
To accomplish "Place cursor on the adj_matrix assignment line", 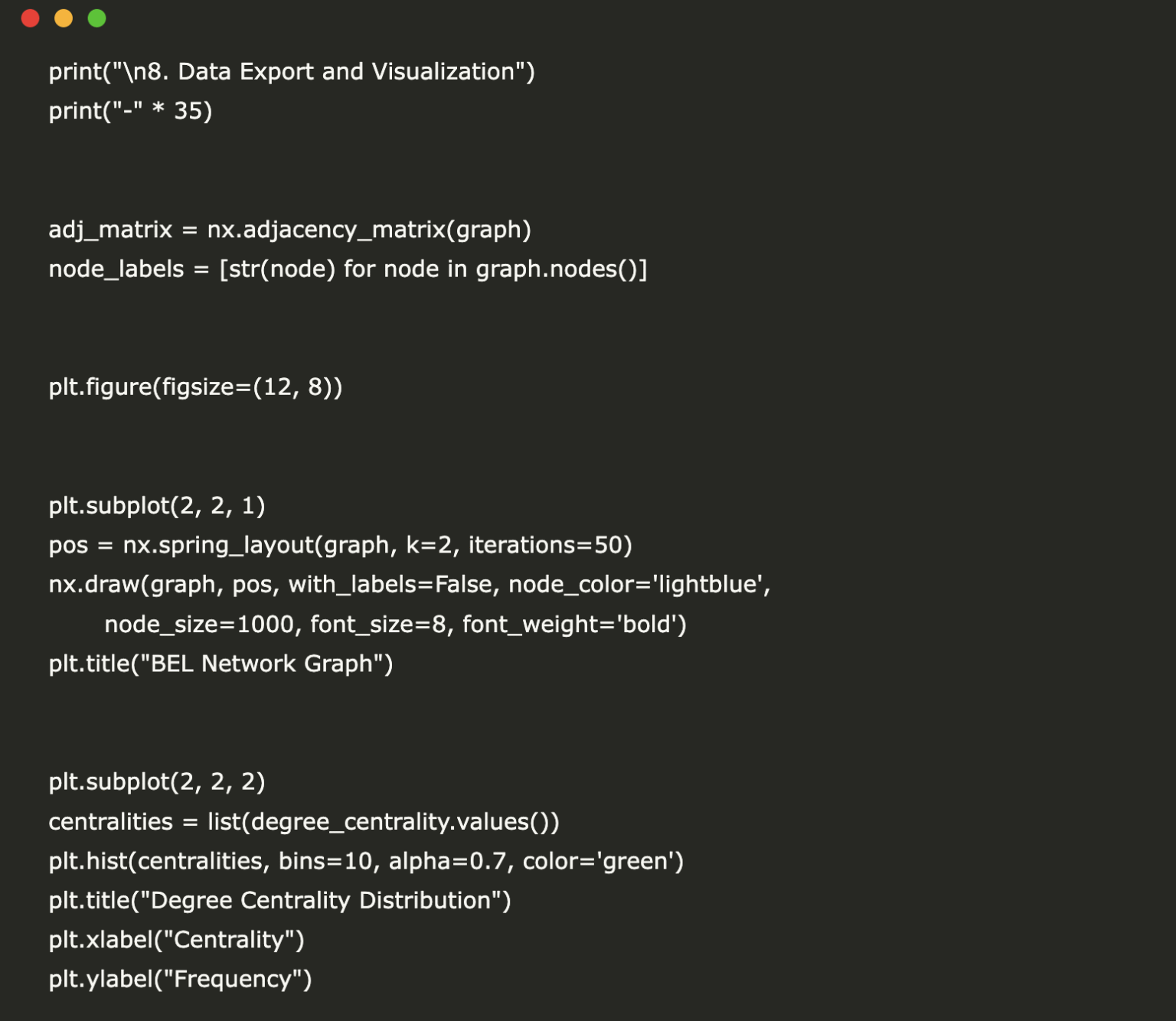I will click(289, 230).
